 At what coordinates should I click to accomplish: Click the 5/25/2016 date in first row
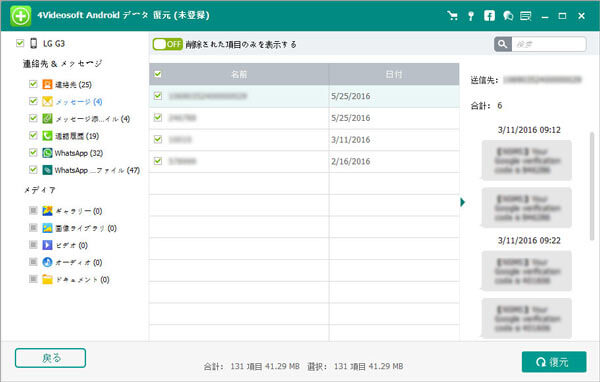click(x=351, y=96)
